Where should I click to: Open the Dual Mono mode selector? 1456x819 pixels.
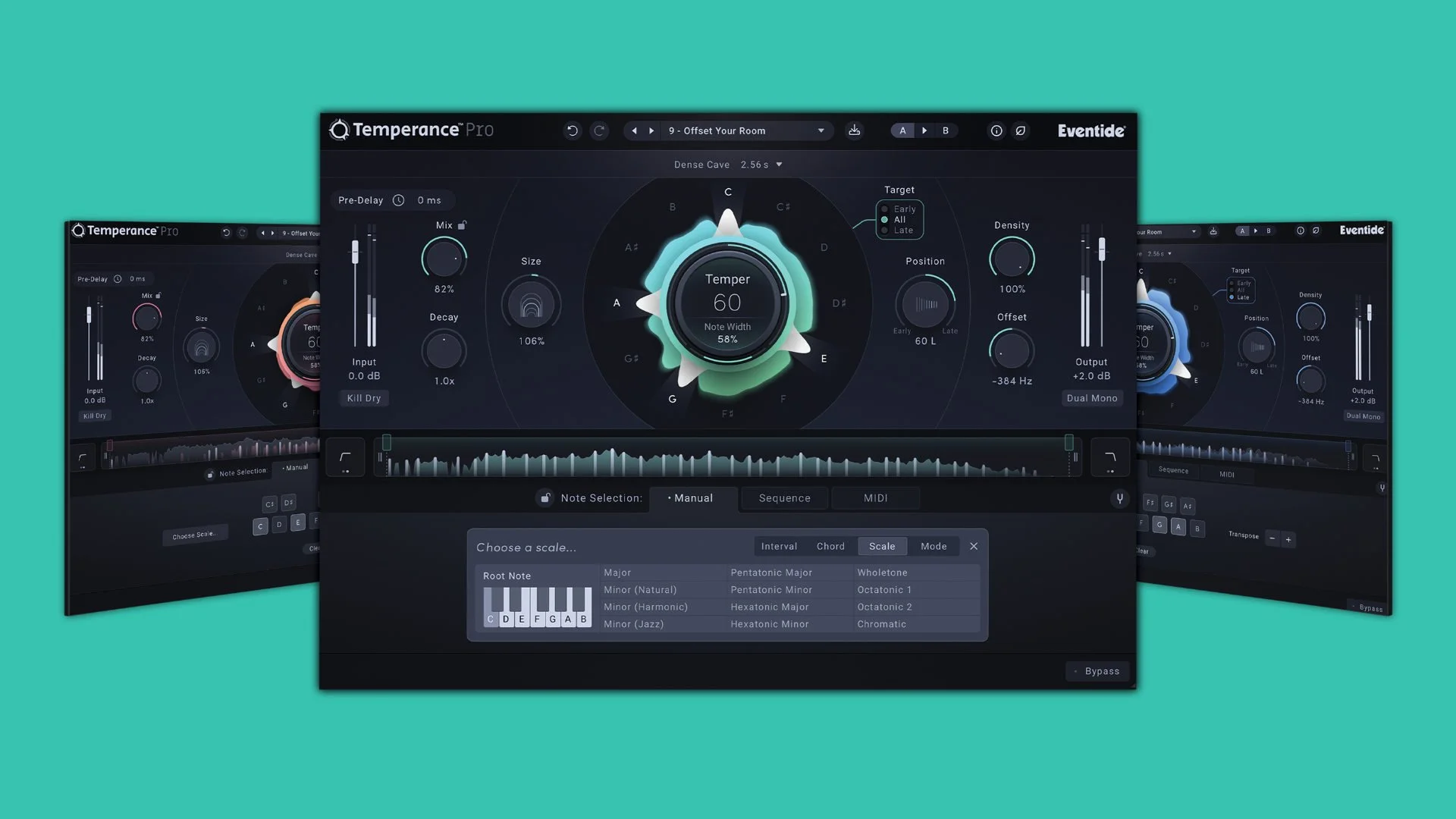[1091, 398]
